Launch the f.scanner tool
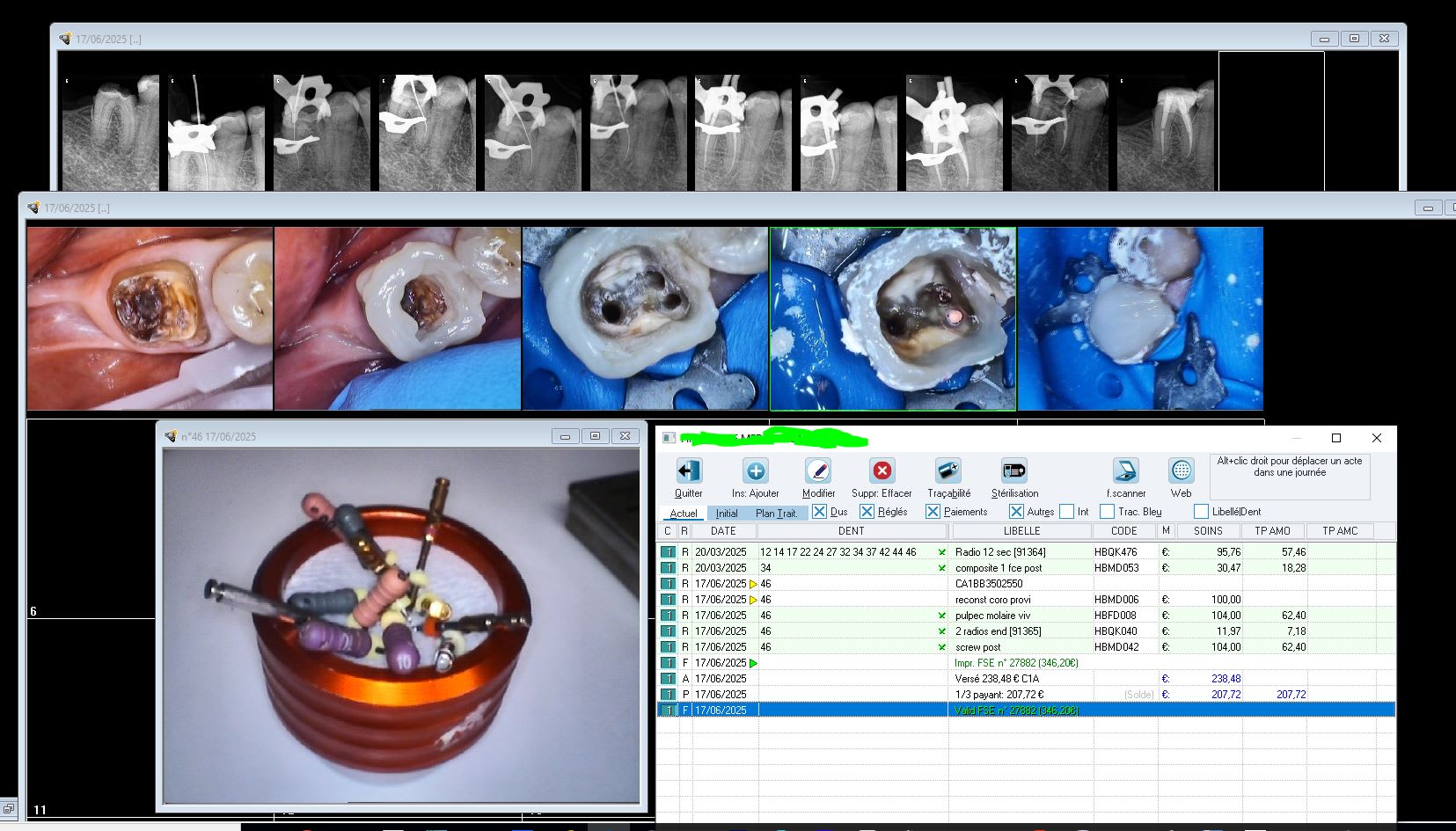 1125,471
